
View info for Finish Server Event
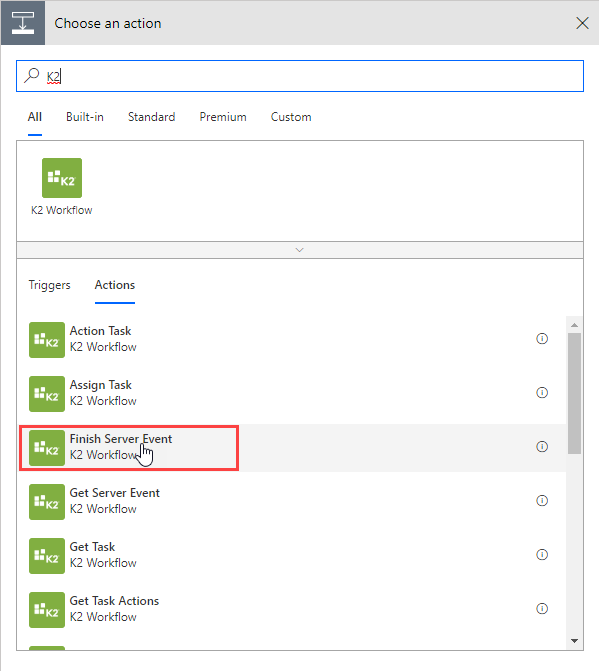click(x=542, y=446)
